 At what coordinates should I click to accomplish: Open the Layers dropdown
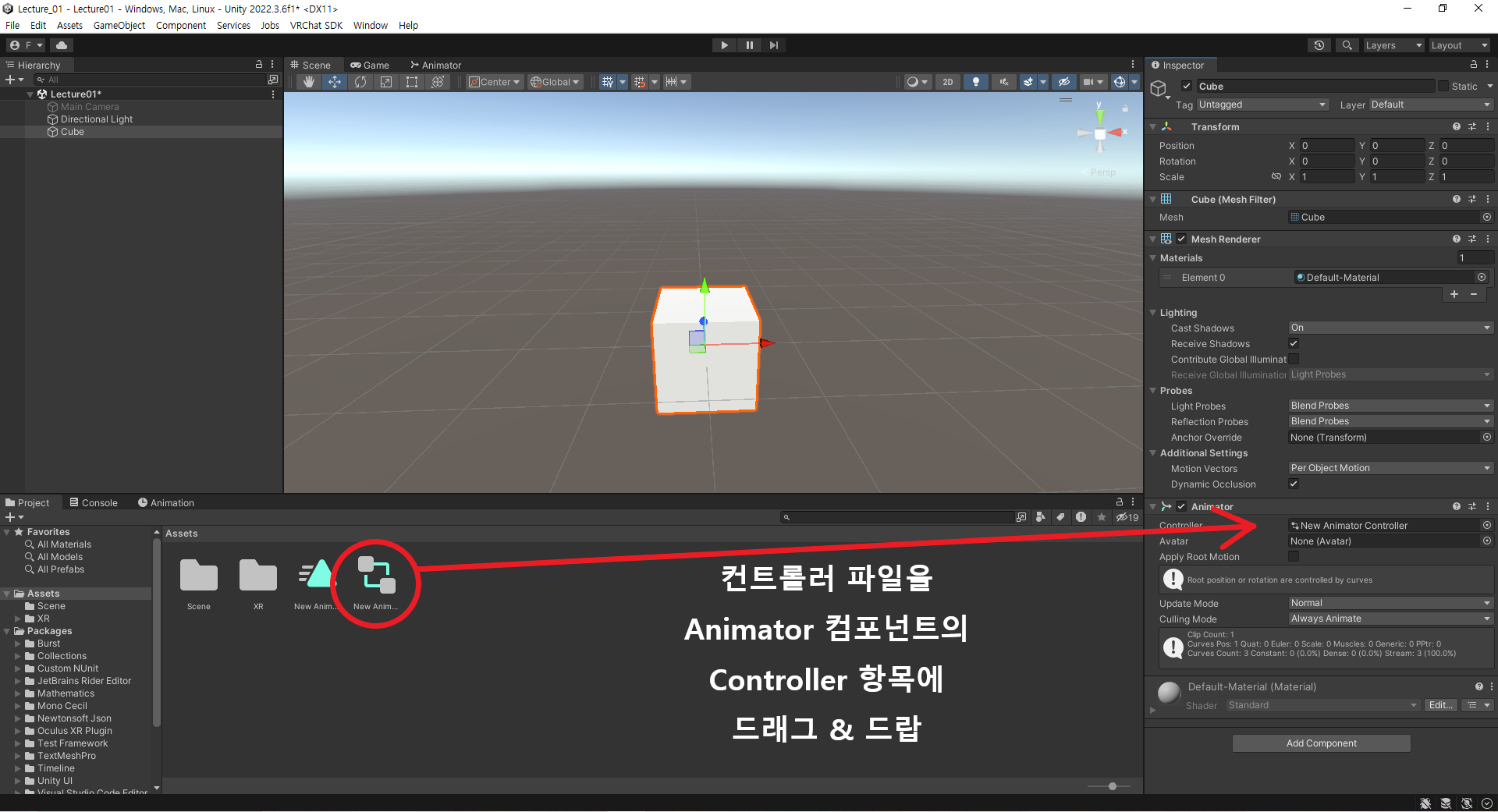click(x=1393, y=45)
